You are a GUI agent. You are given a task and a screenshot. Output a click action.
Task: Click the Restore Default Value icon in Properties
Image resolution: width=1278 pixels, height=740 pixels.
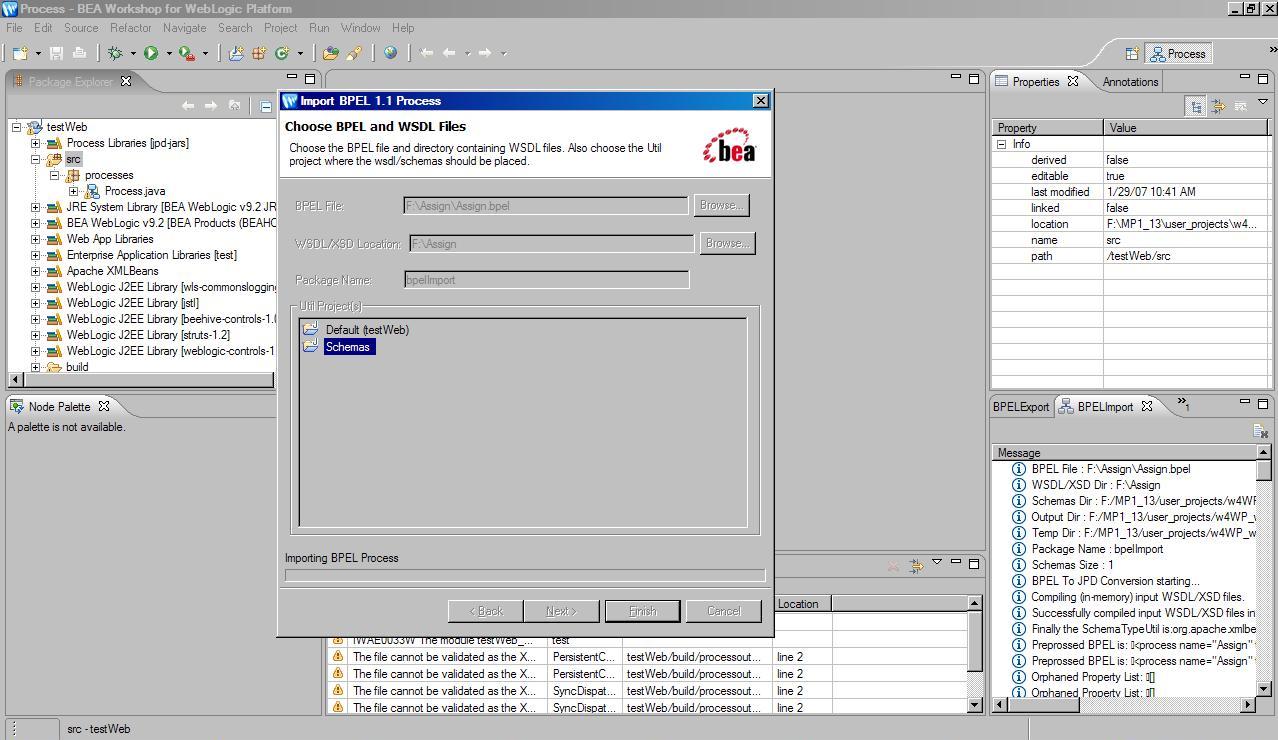tap(1241, 105)
